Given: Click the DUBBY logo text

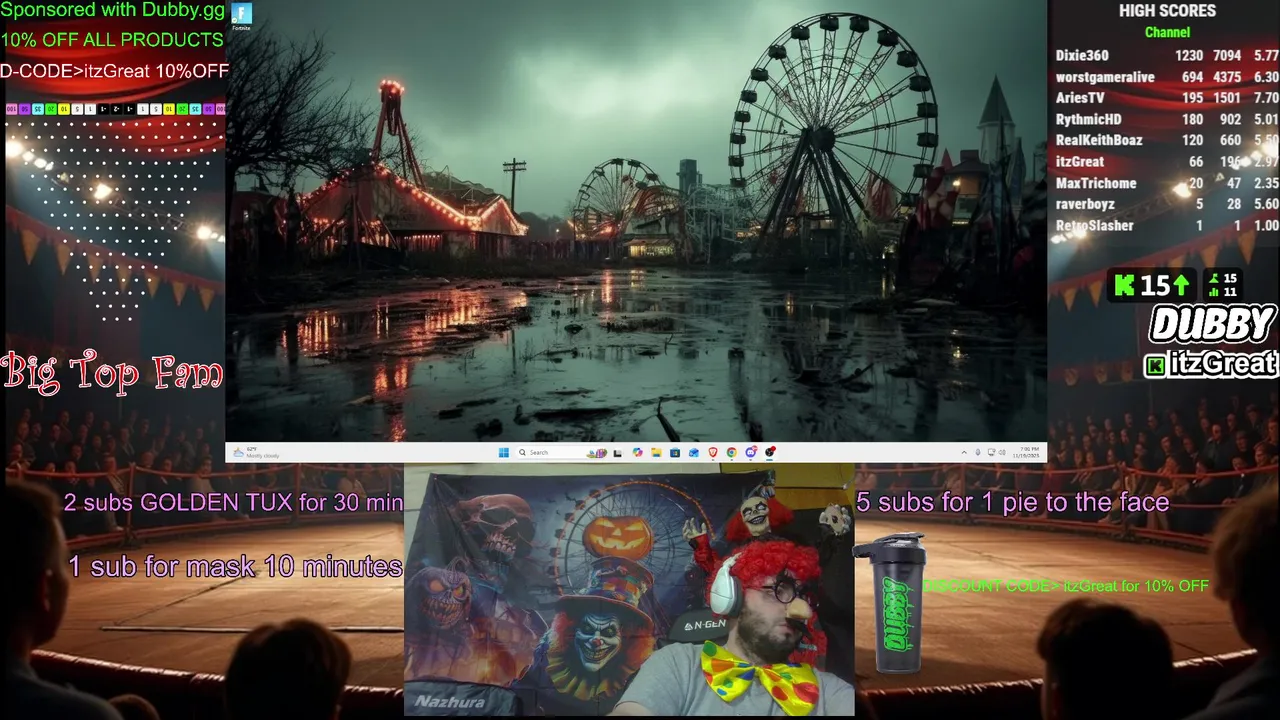Looking at the screenshot, I should coord(1212,325).
